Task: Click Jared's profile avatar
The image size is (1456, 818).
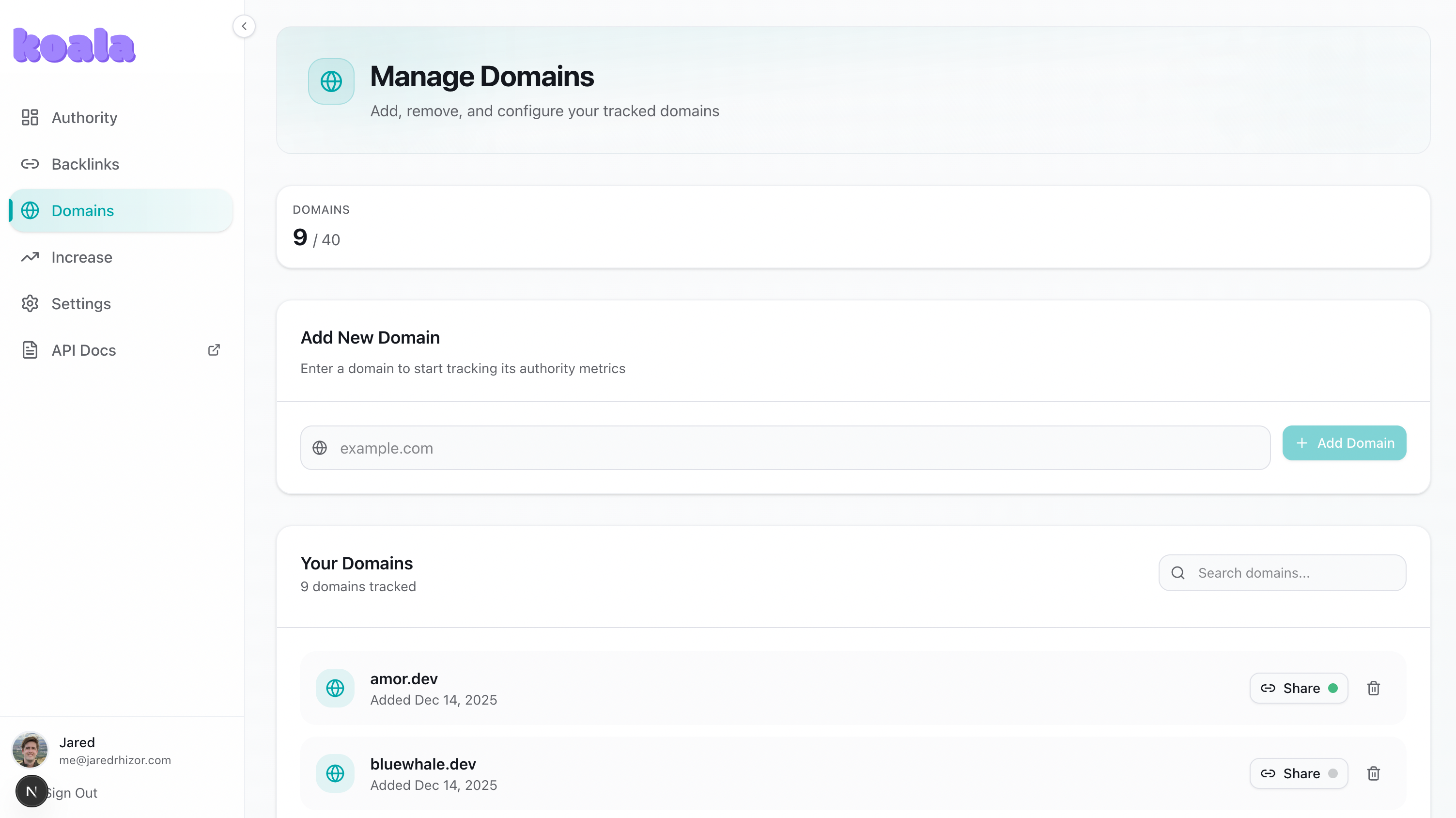Action: pos(30,750)
